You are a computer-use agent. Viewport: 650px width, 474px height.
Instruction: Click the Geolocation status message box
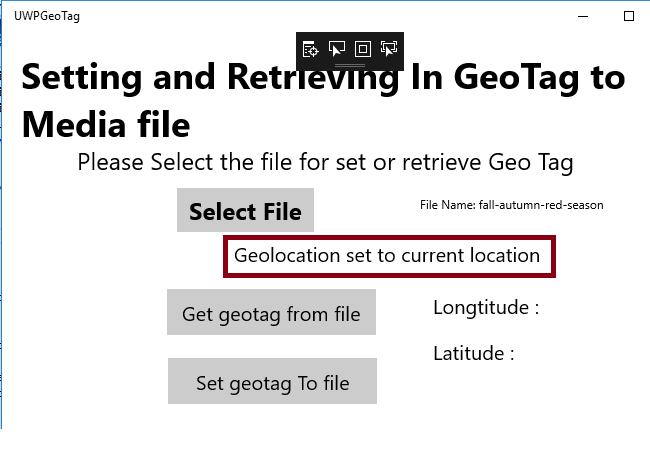coord(387,256)
